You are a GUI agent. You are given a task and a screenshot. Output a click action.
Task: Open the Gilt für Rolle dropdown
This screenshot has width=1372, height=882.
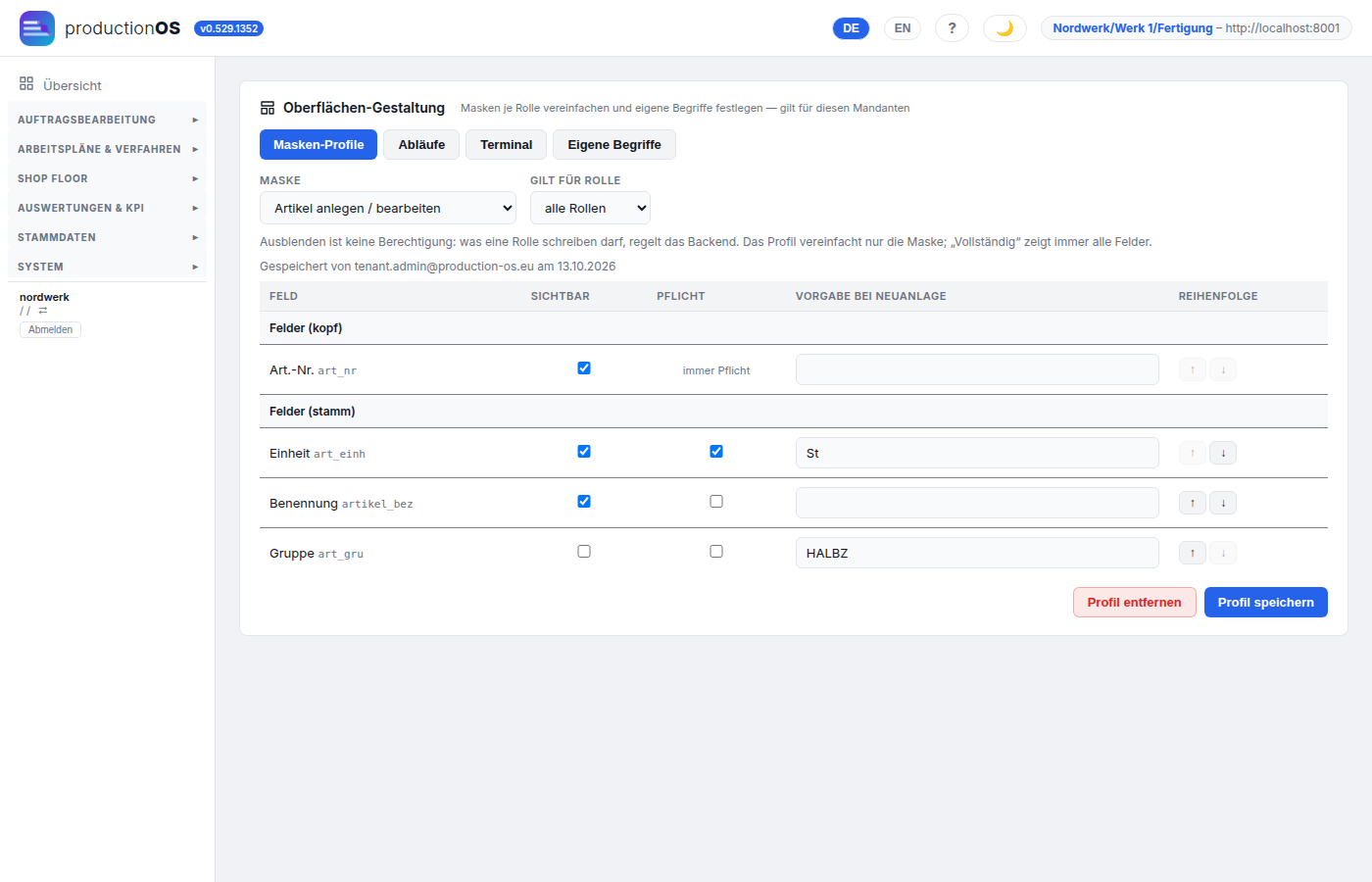click(x=590, y=208)
